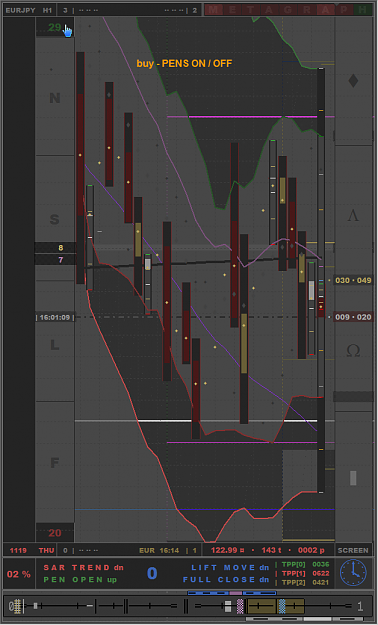This screenshot has height=625, width=378.
Task: Click the 0002 p value
Action: click(310, 550)
